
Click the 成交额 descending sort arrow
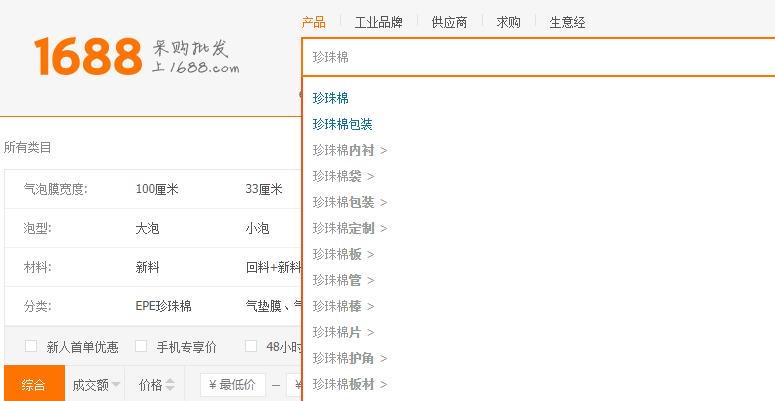coord(116,385)
